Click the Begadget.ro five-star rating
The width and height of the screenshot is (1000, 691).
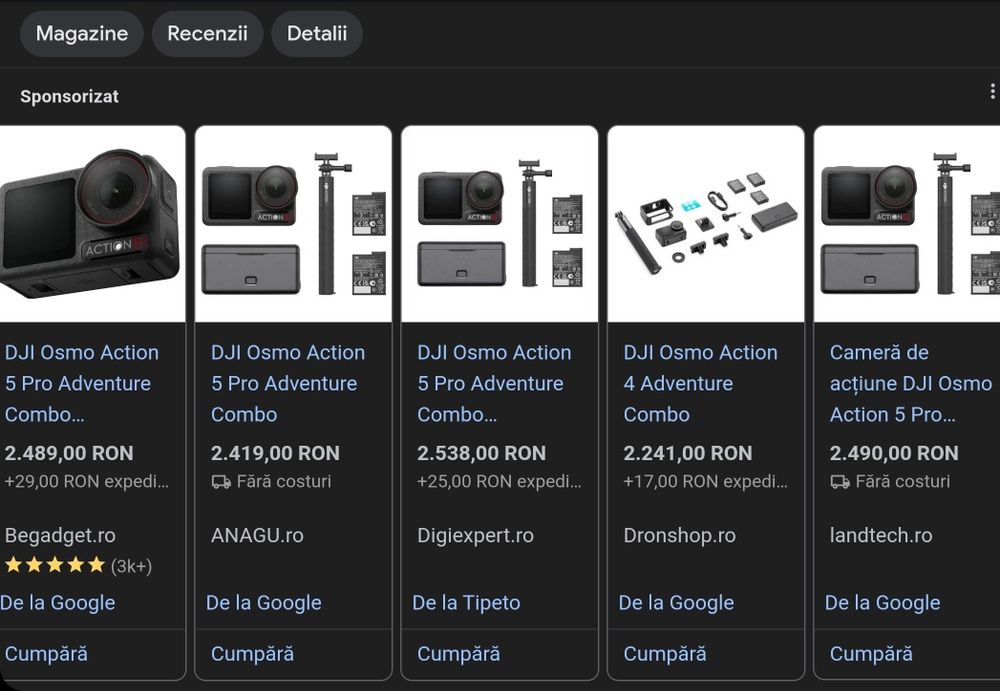55,566
